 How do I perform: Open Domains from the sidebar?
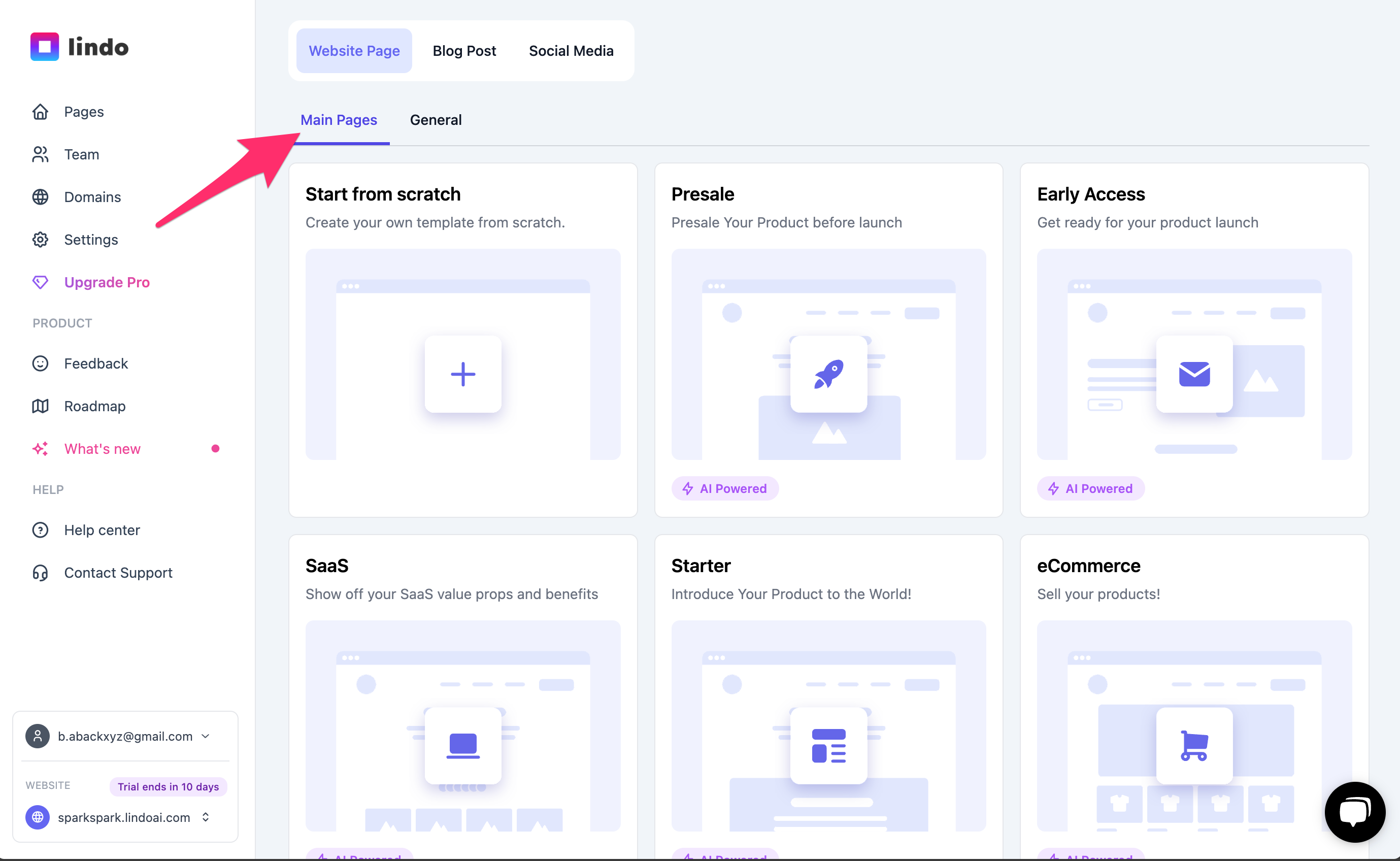point(92,197)
